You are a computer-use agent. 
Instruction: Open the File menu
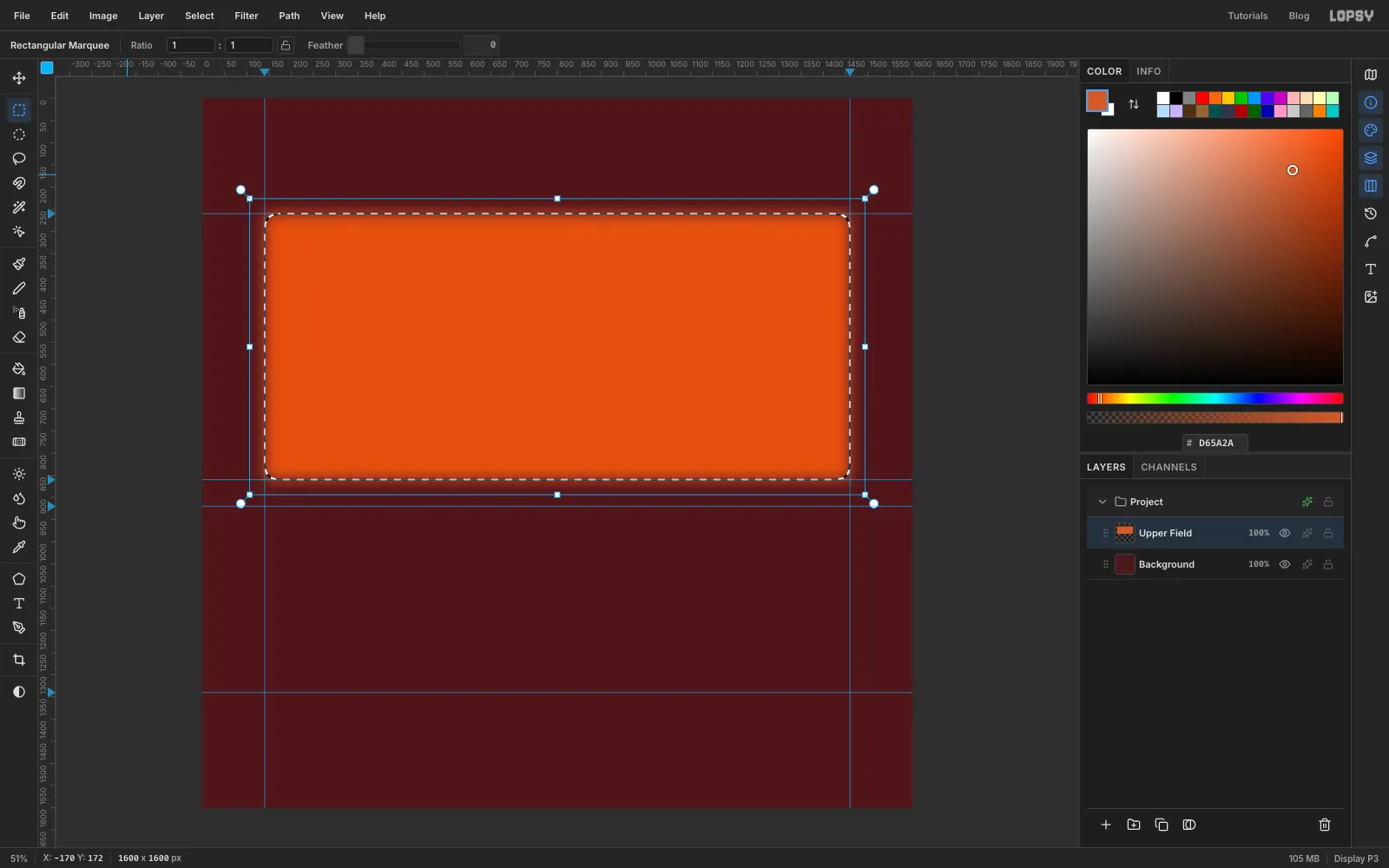click(22, 16)
